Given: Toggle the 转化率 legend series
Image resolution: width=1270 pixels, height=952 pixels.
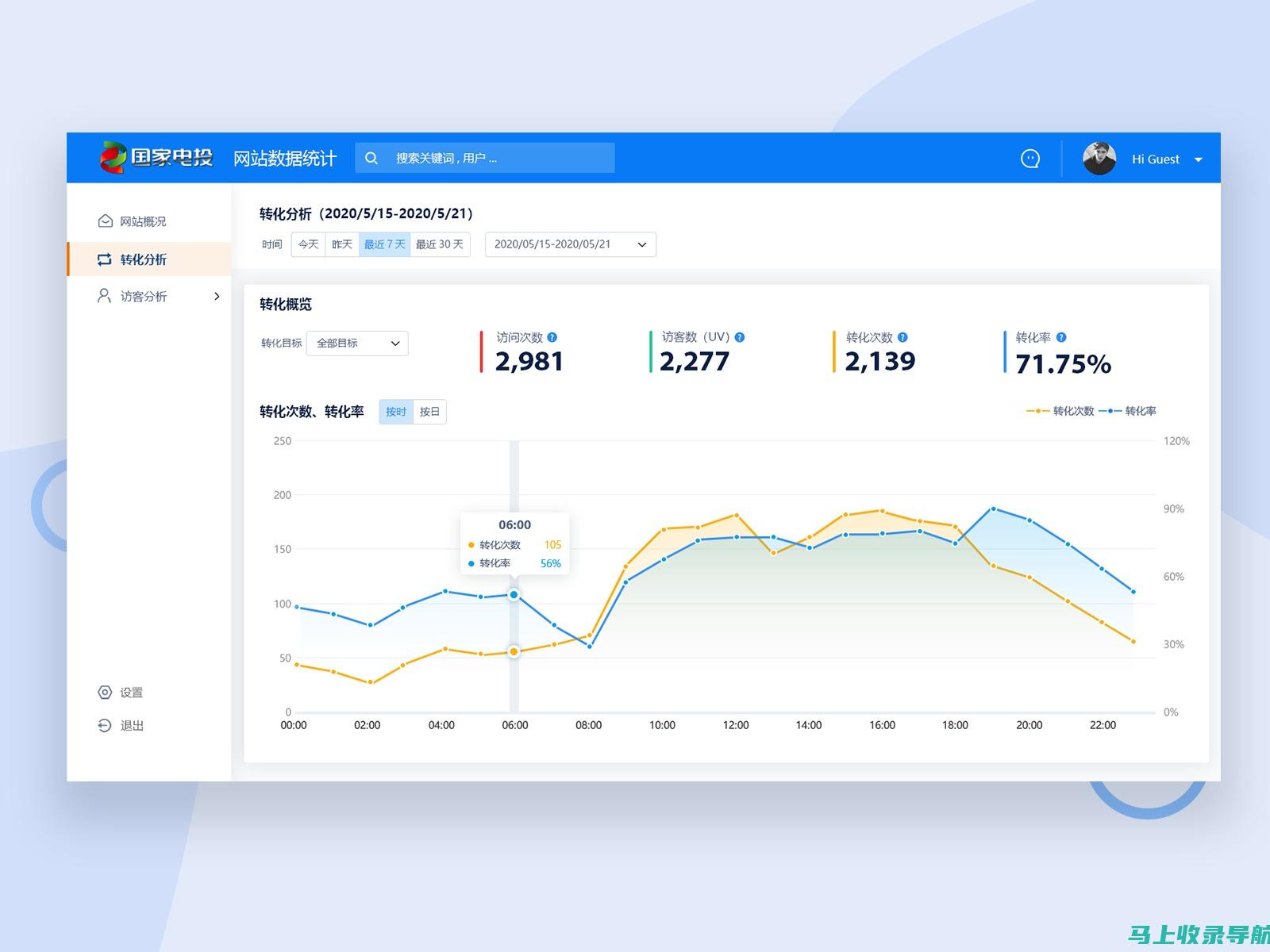Looking at the screenshot, I should (1127, 411).
